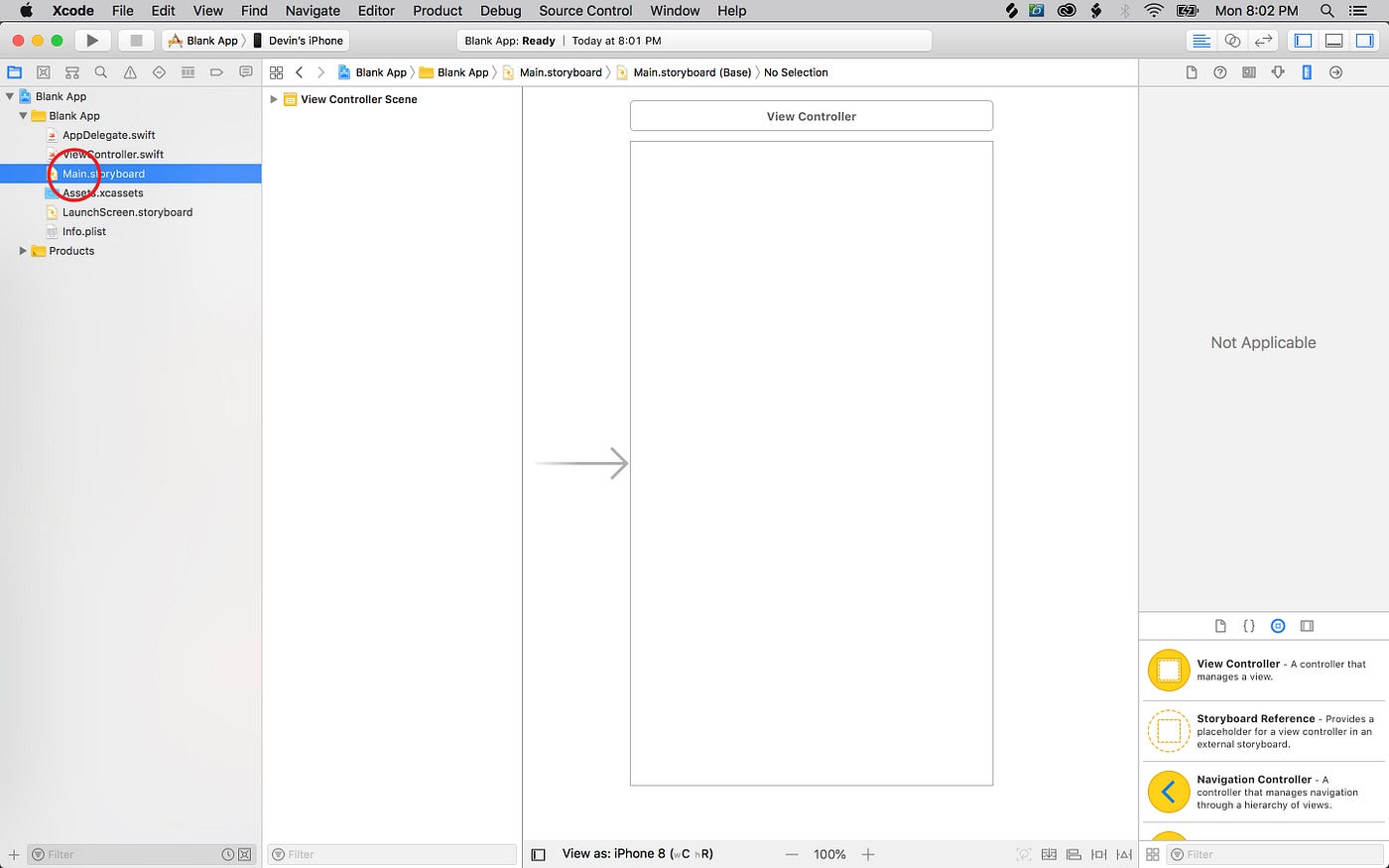
Task: Open the Align constraints icon
Action: click(x=1073, y=854)
